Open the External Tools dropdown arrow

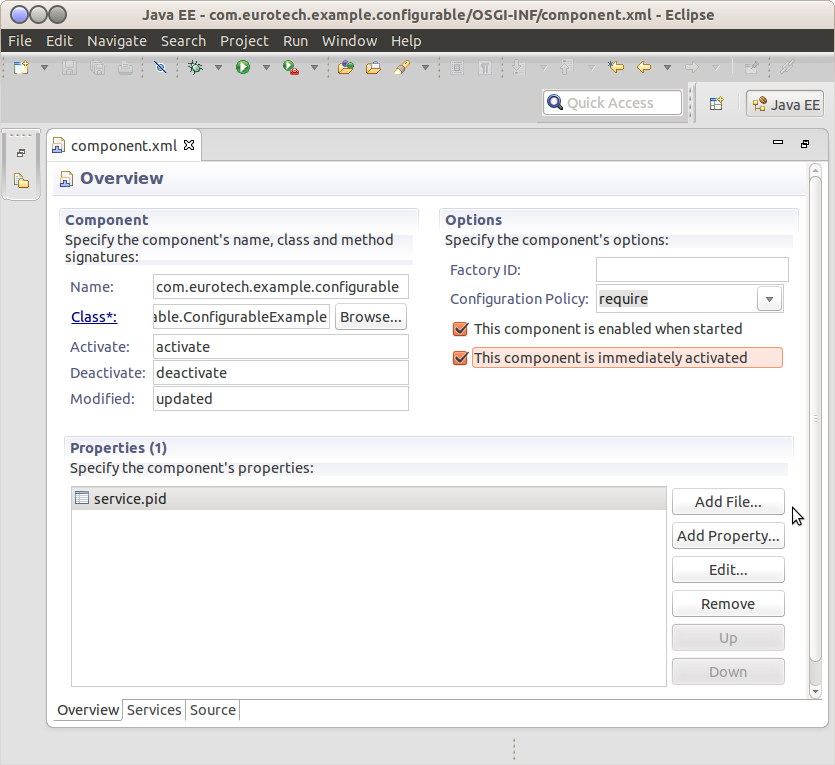(x=315, y=68)
